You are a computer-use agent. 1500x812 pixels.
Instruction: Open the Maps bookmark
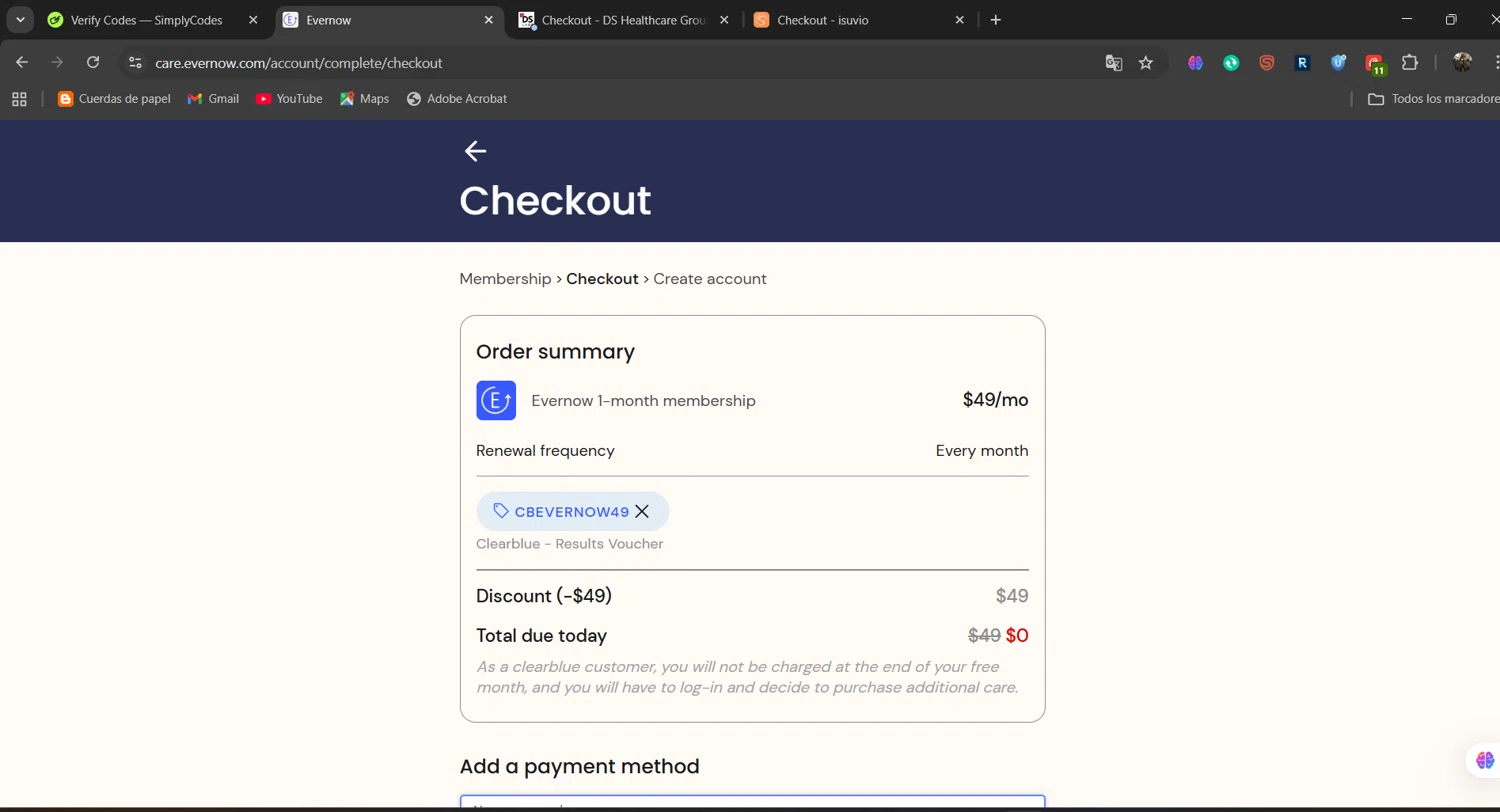(364, 99)
